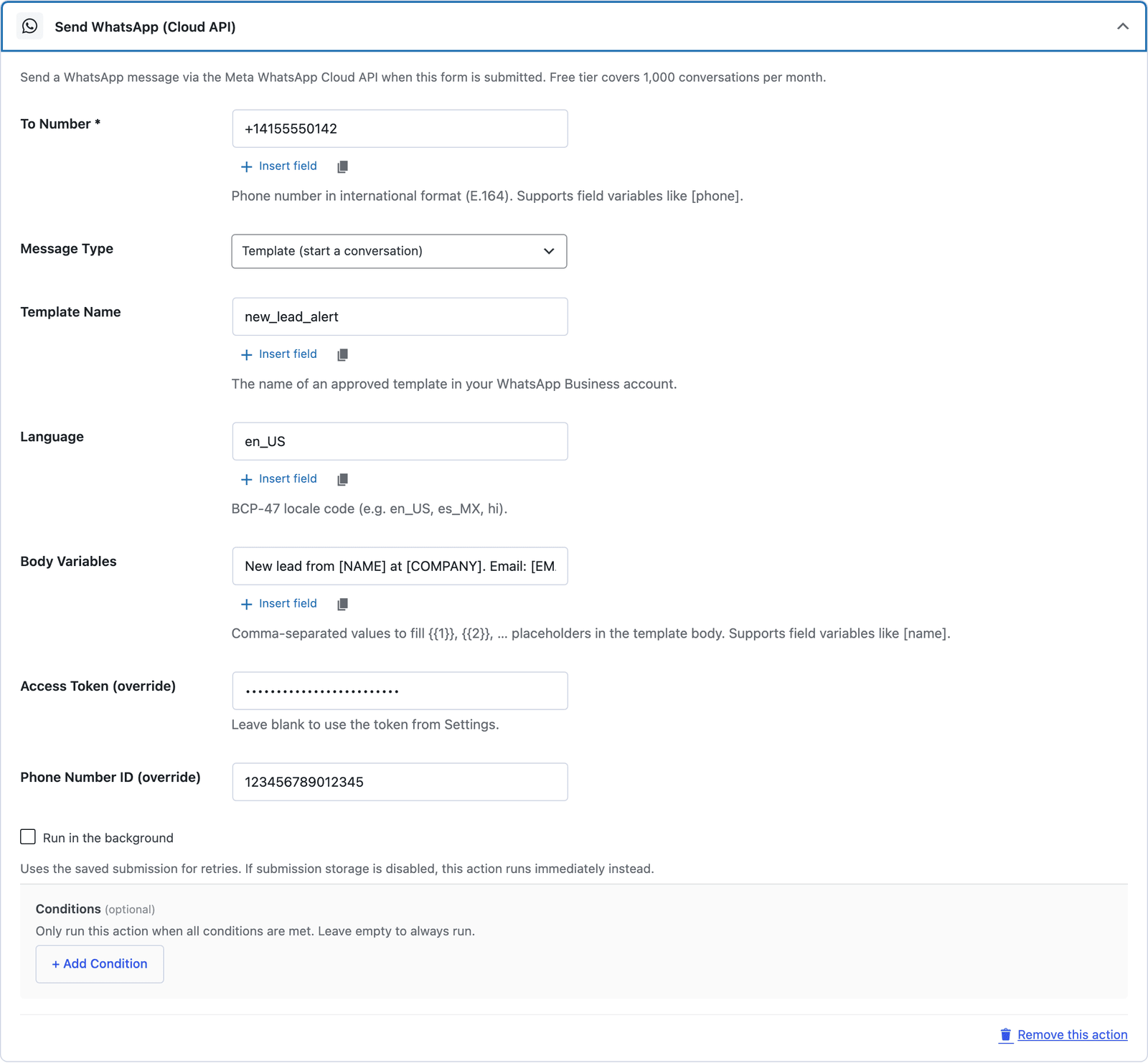Enable Run in the background checkbox
Image resolution: width=1148 pixels, height=1063 pixels.
point(28,837)
